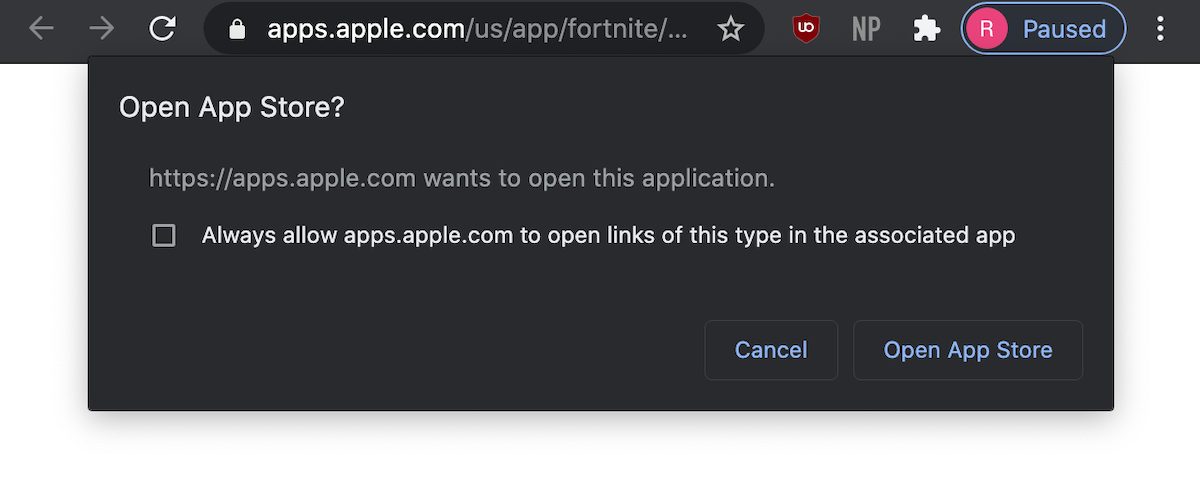Click the browser forward arrow
The height and width of the screenshot is (497, 1200).
click(x=101, y=29)
